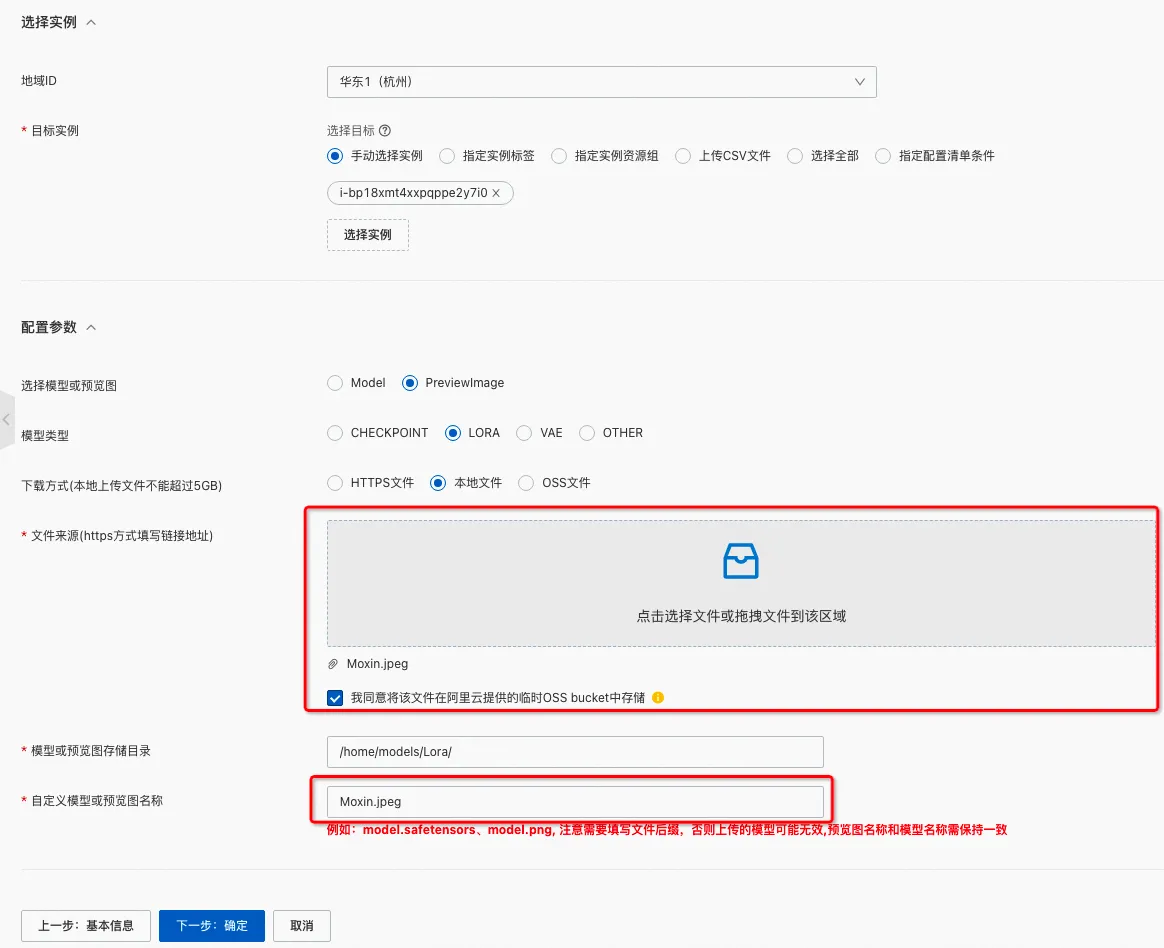The width and height of the screenshot is (1164, 948).
Task: Click the paperclip icon beside Moxin.jpeg
Action: pos(333,664)
